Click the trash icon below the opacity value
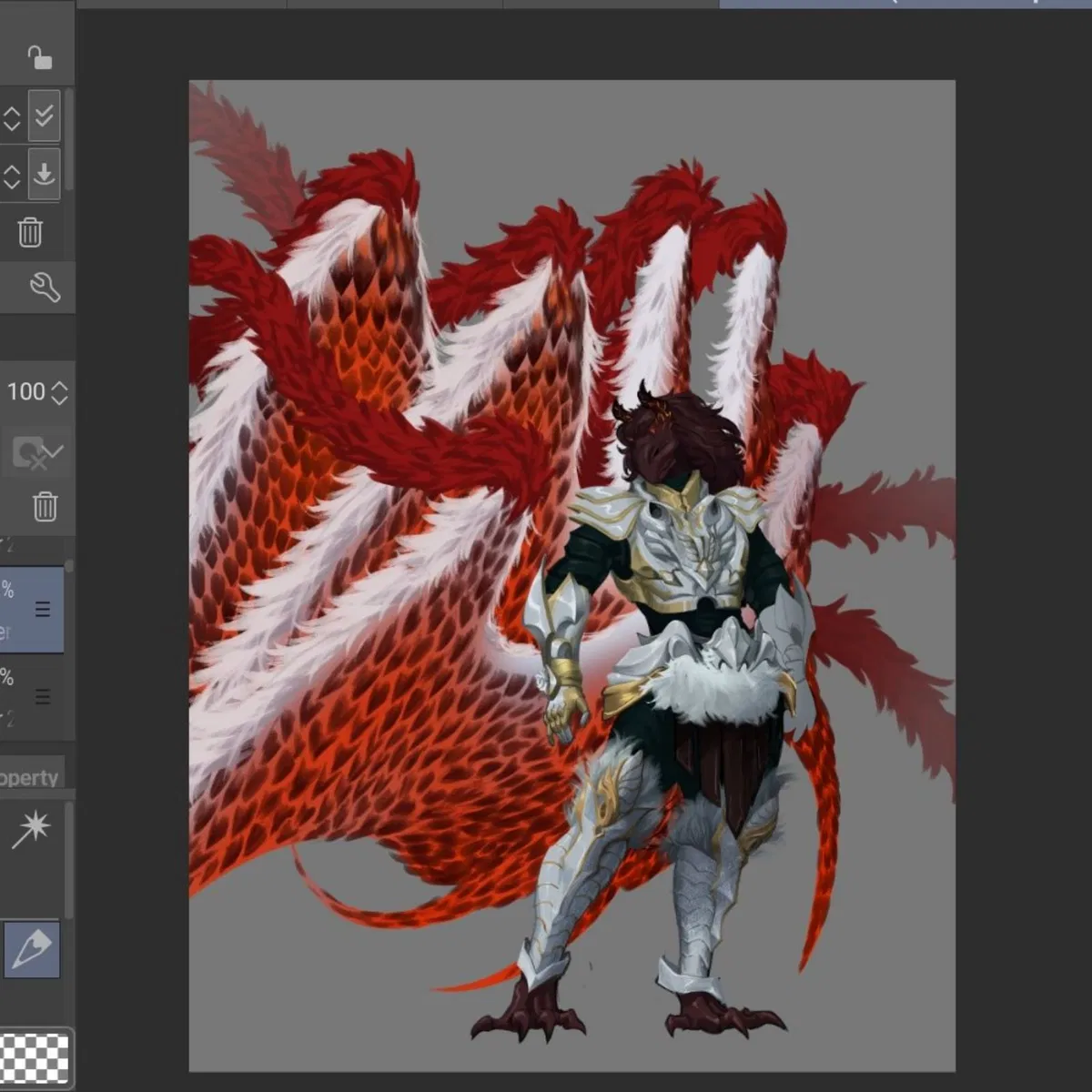Image resolution: width=1092 pixels, height=1092 pixels. 45,506
